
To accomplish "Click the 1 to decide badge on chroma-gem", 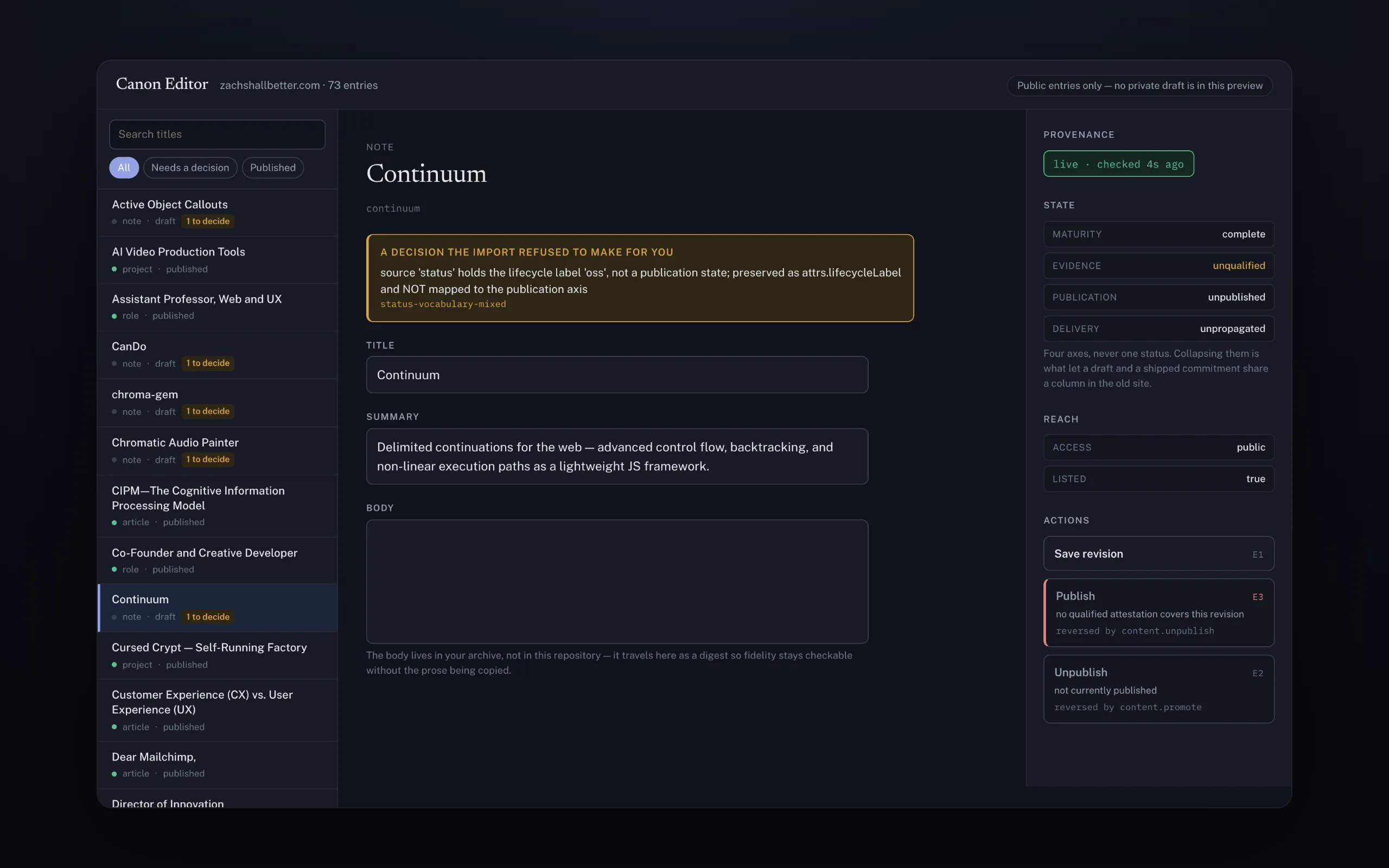I will pyautogui.click(x=208, y=412).
